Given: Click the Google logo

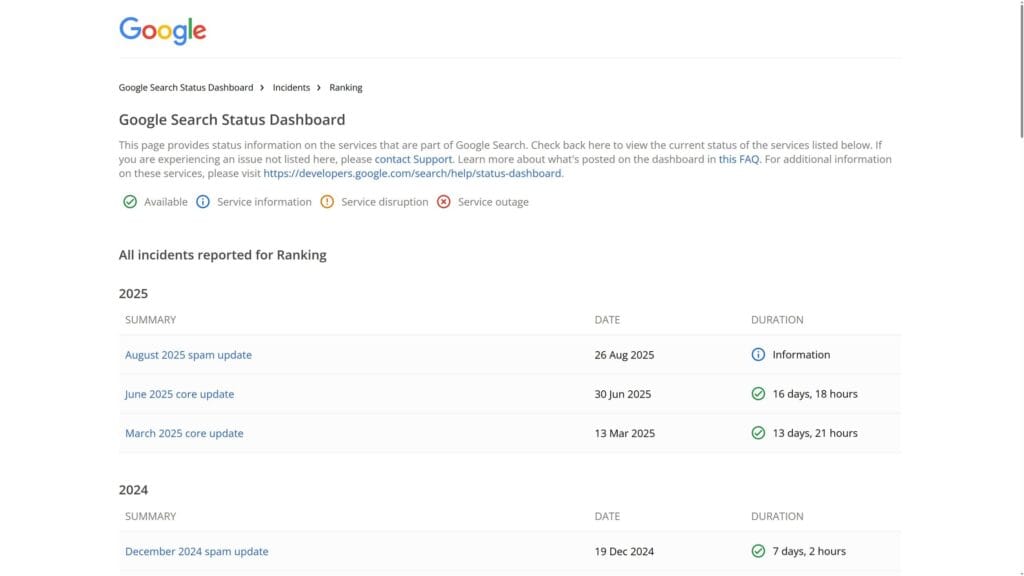Looking at the screenshot, I should point(162,30).
